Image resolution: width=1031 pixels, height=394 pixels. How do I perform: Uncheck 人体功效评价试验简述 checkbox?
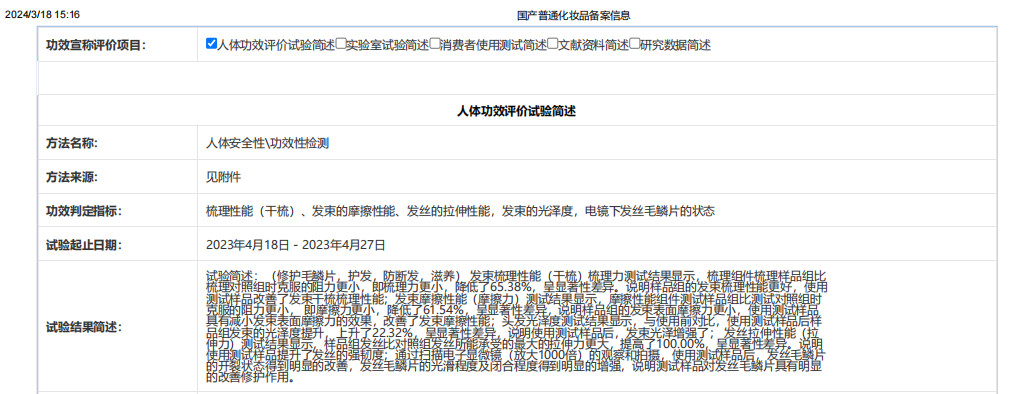point(211,43)
